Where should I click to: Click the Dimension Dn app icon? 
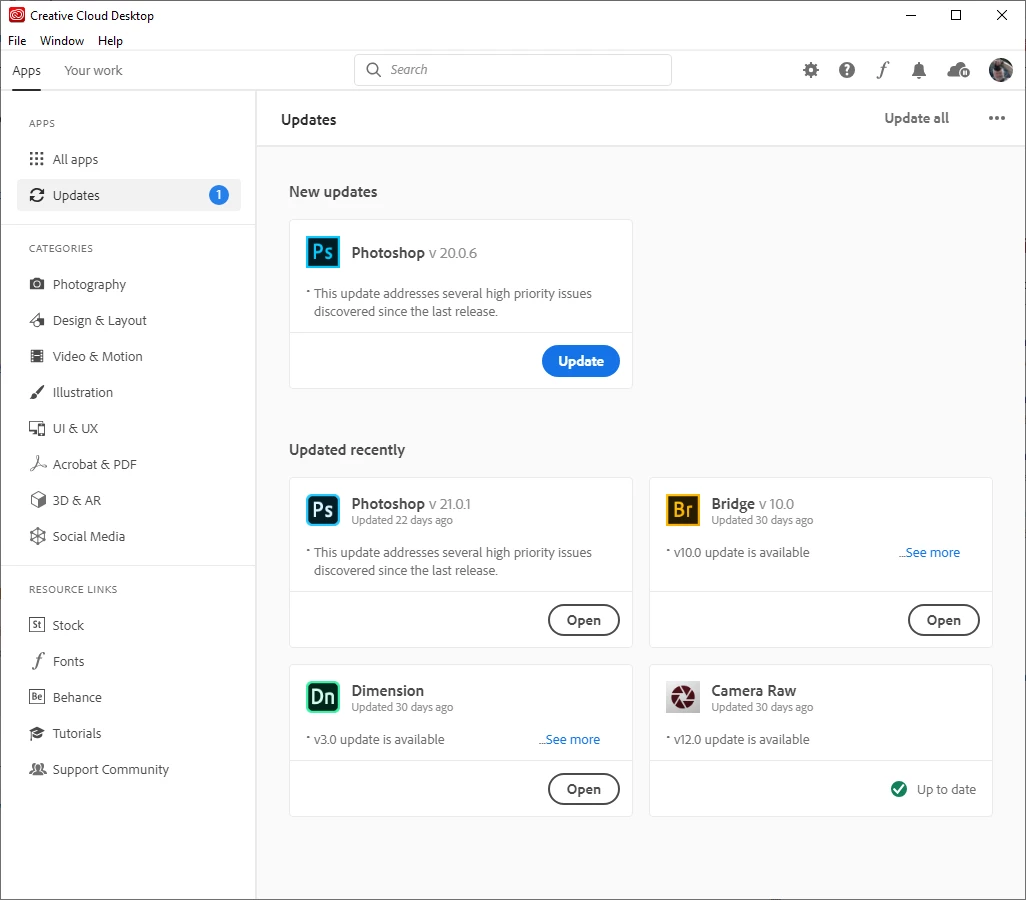(x=323, y=697)
